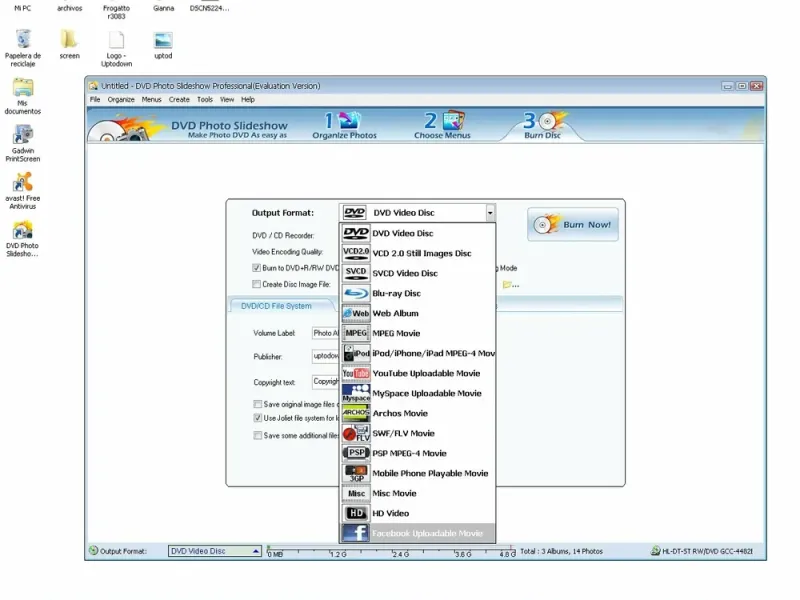The height and width of the screenshot is (600, 800).
Task: Click the status bar Output Format icon
Action: pyautogui.click(x=93, y=551)
